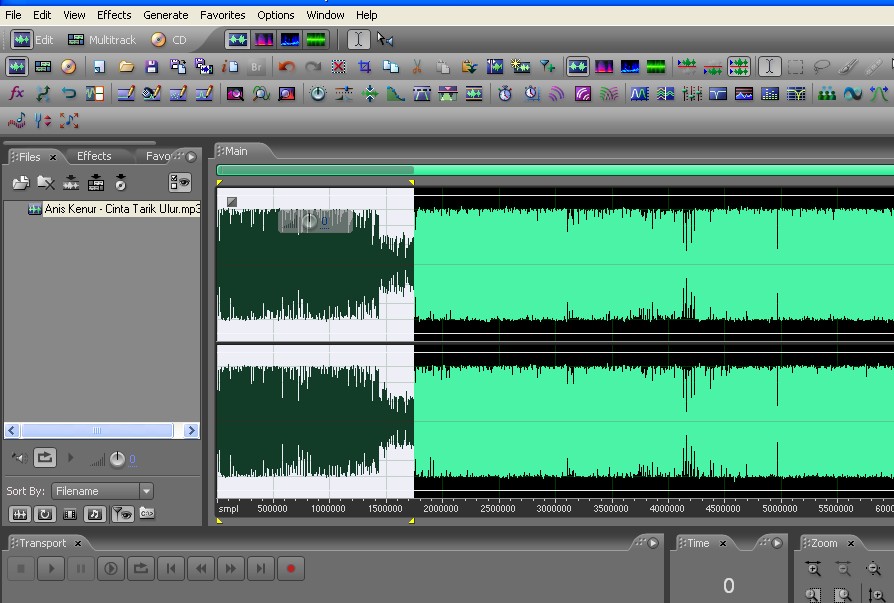Click the Zoom Out Horizontally icon
Viewport: 894px width, 603px height.
[843, 568]
